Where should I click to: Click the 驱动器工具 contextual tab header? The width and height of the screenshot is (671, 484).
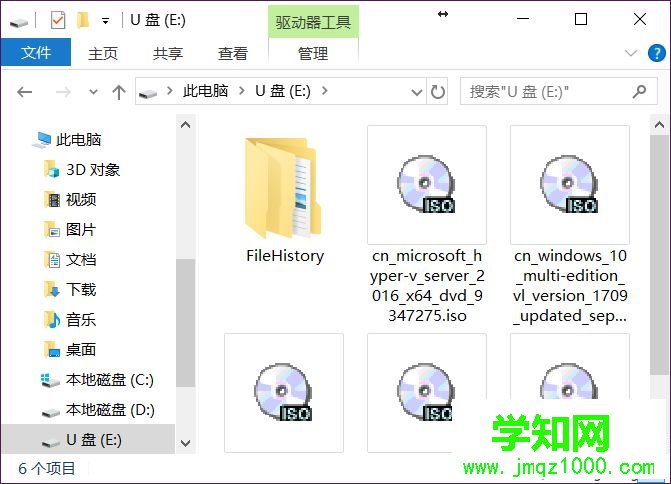(x=313, y=22)
